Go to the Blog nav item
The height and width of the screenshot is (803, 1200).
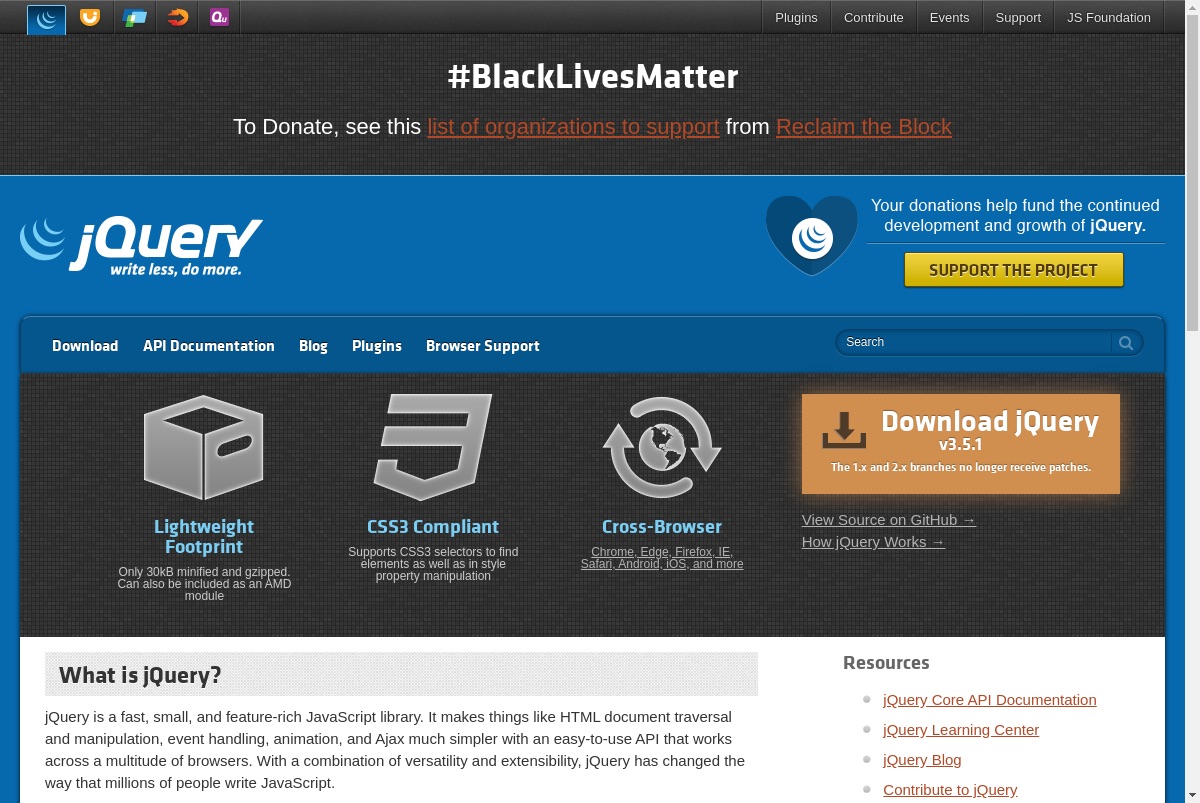[x=313, y=346]
